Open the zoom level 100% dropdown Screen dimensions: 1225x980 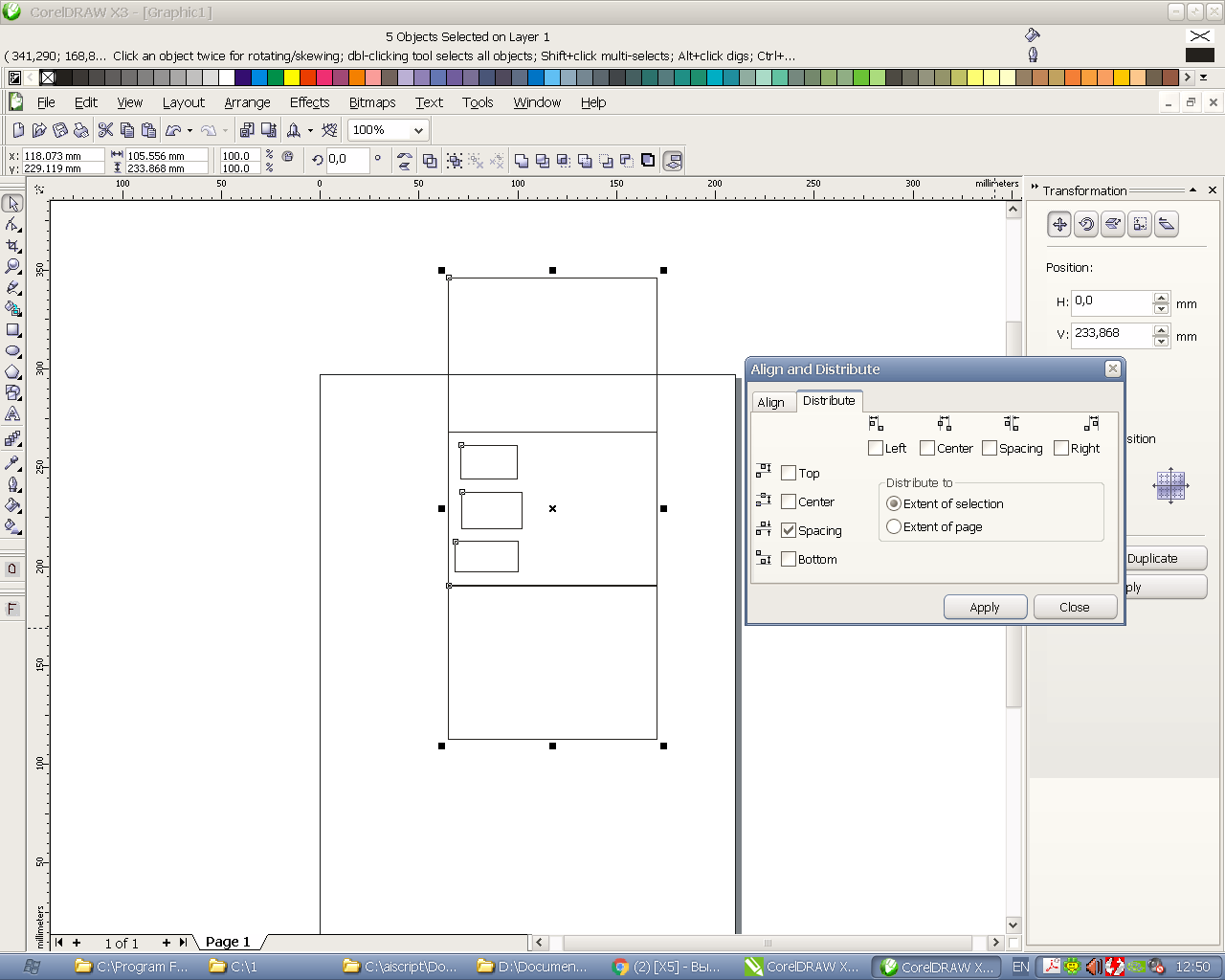tap(418, 130)
